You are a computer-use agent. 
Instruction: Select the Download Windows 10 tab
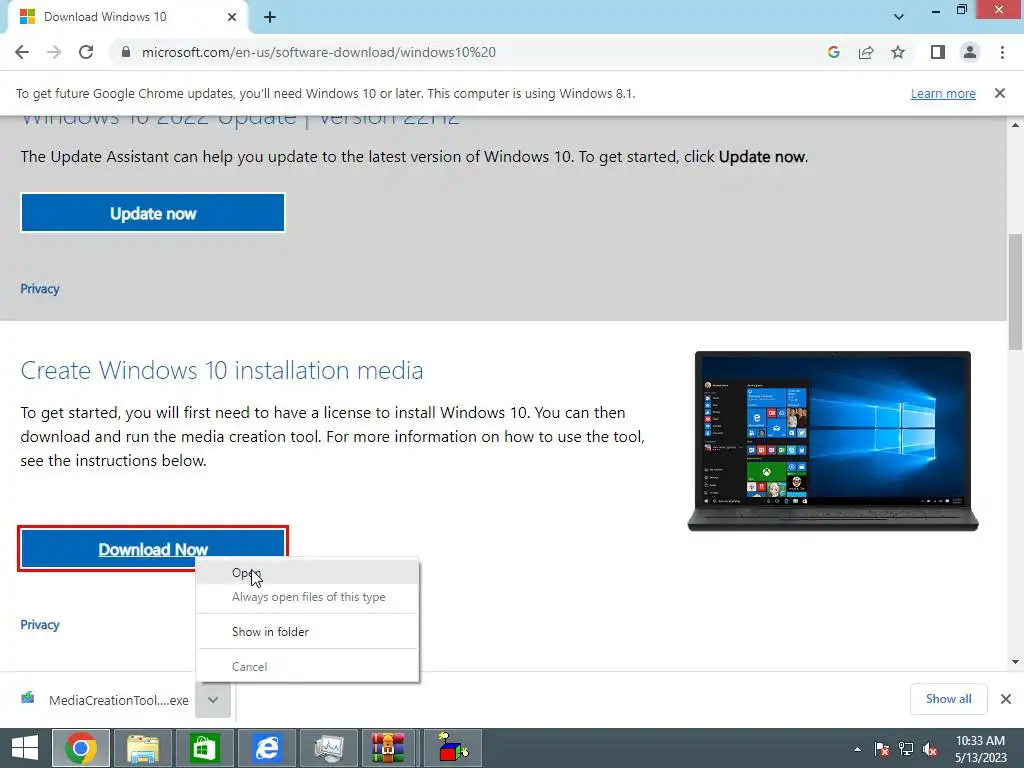(127, 17)
